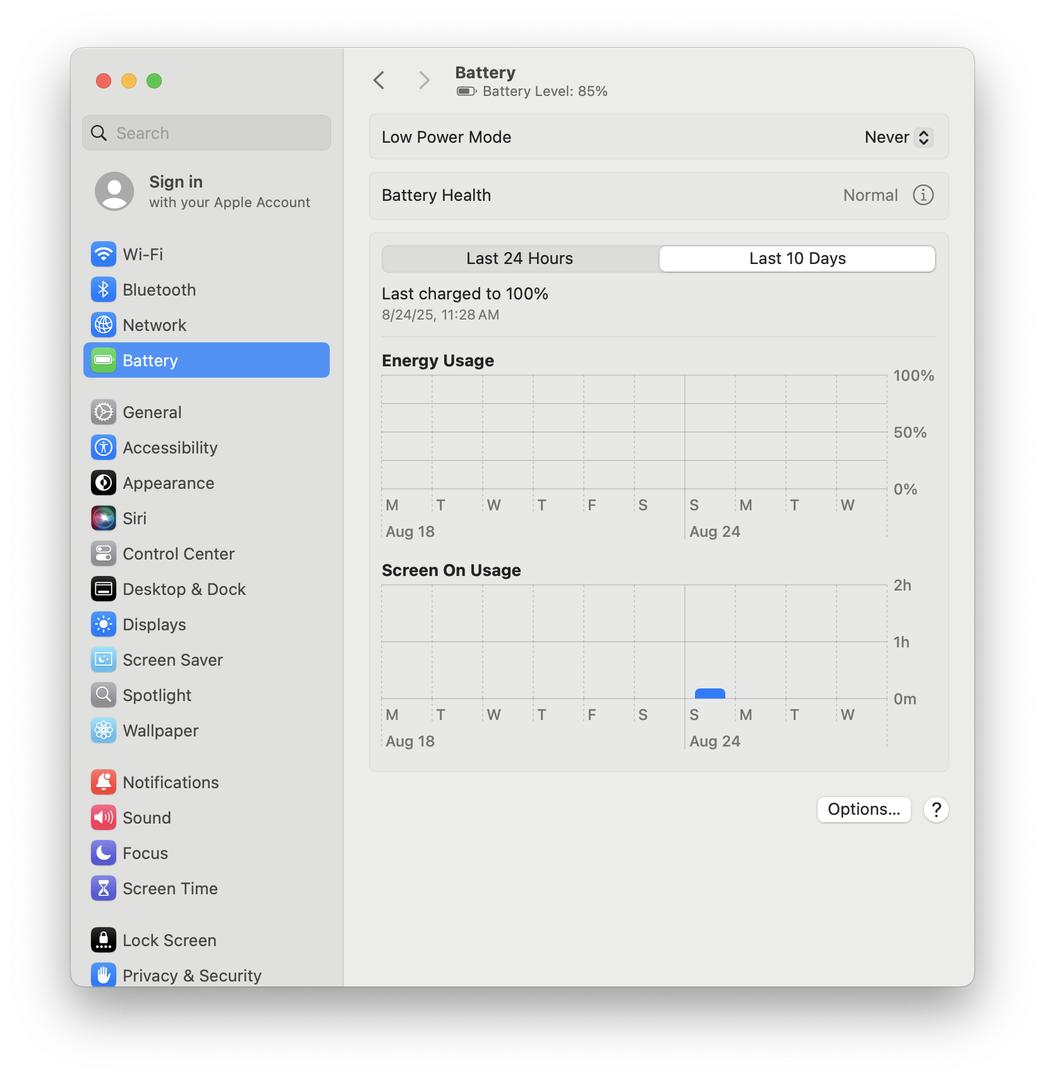
Task: Open the Lock Screen icon
Action: click(103, 940)
